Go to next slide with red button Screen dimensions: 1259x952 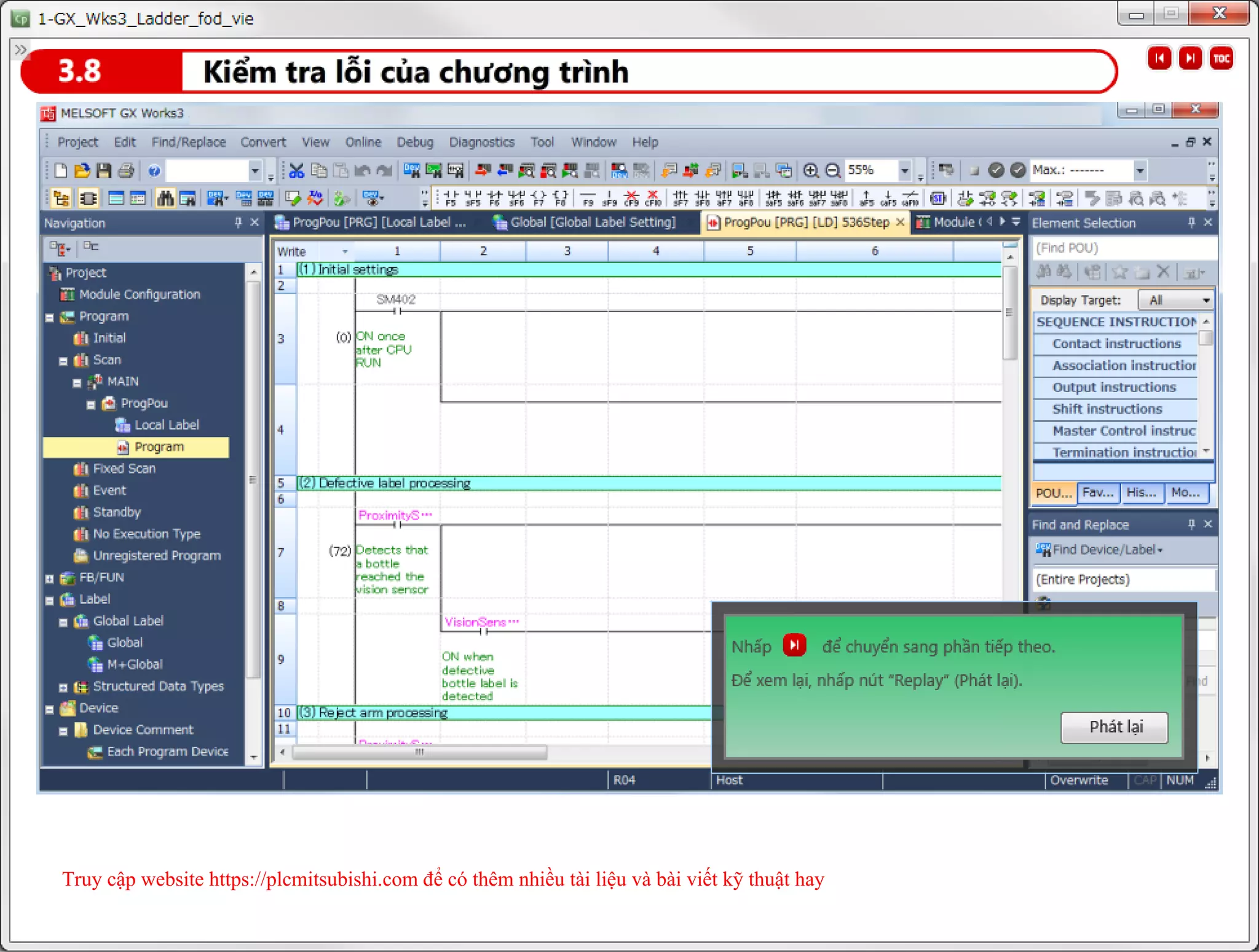point(1190,58)
